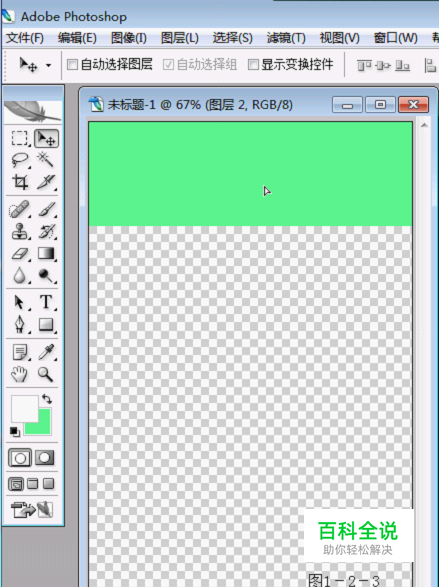Enable 显示变换控件 checkbox
439x587 pixels.
tap(253, 65)
